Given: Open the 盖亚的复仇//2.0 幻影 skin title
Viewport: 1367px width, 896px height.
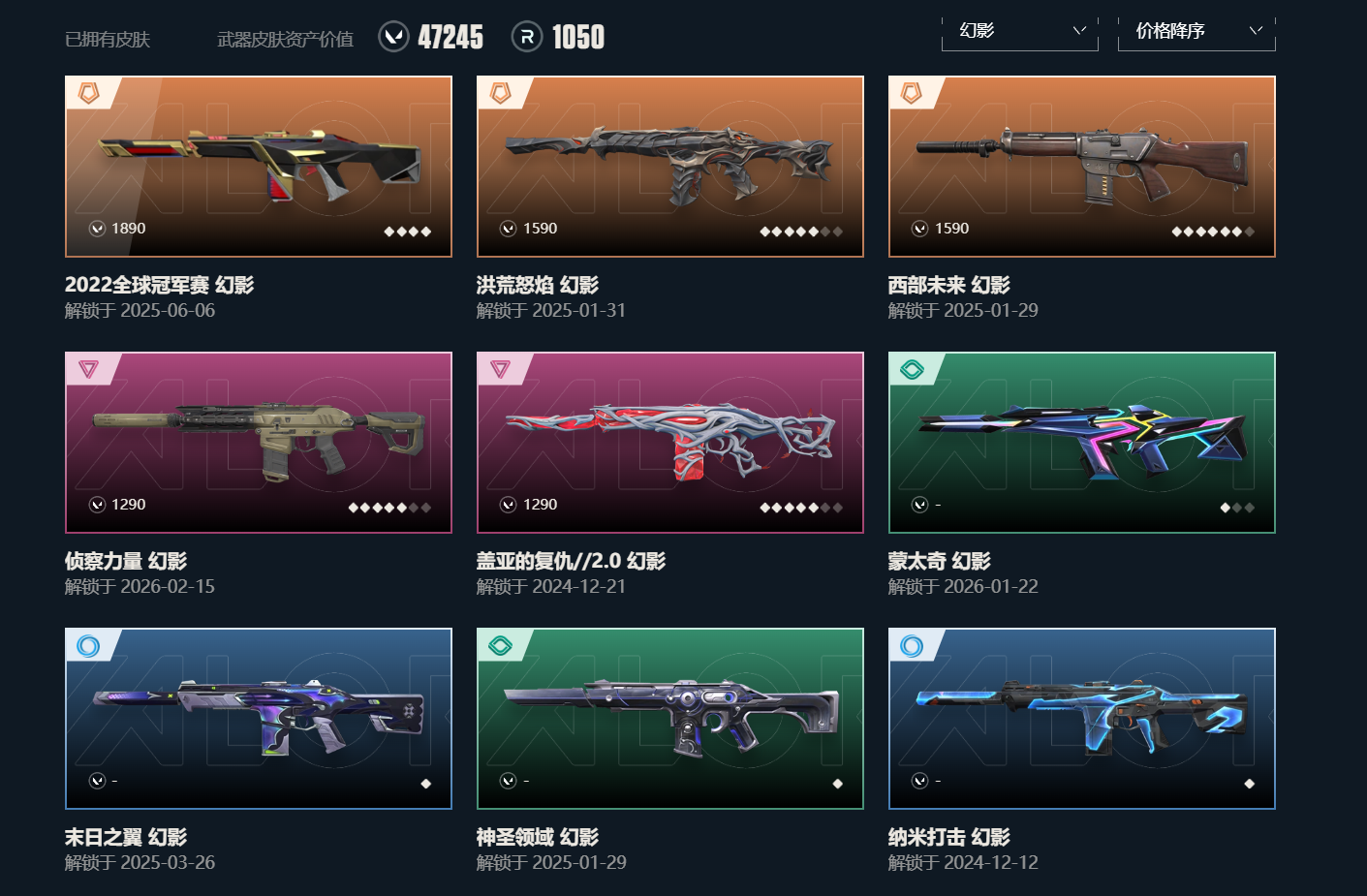Looking at the screenshot, I should click(571, 561).
